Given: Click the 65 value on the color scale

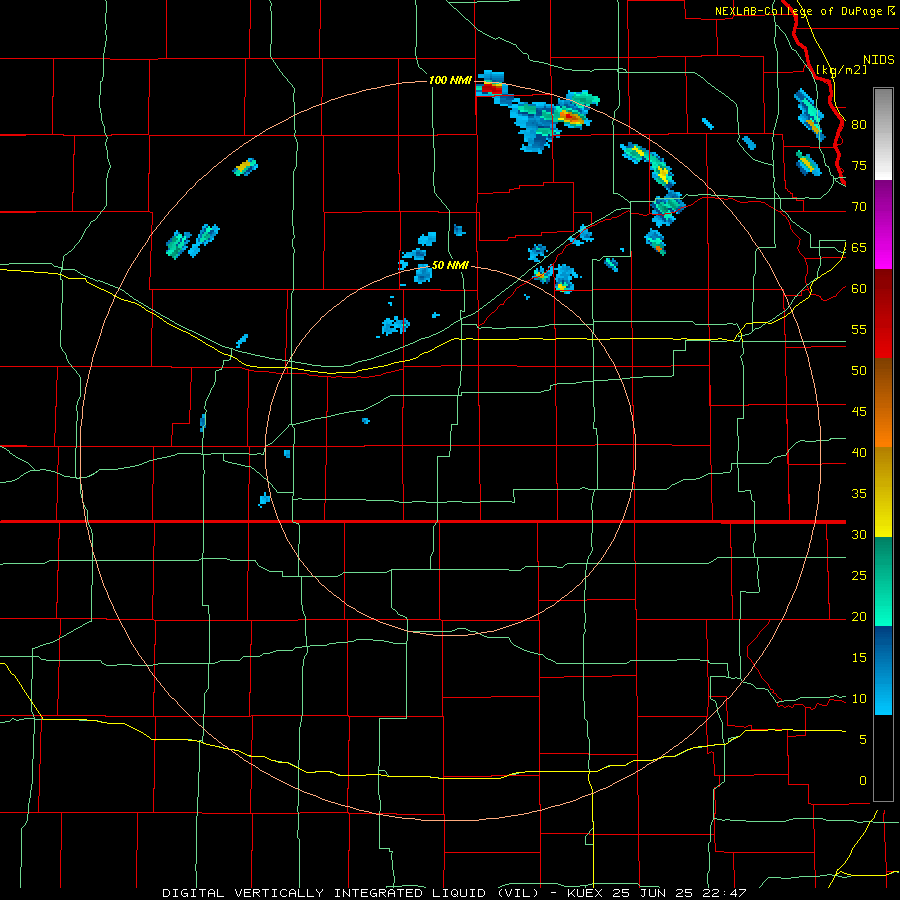Looking at the screenshot, I should (x=859, y=248).
